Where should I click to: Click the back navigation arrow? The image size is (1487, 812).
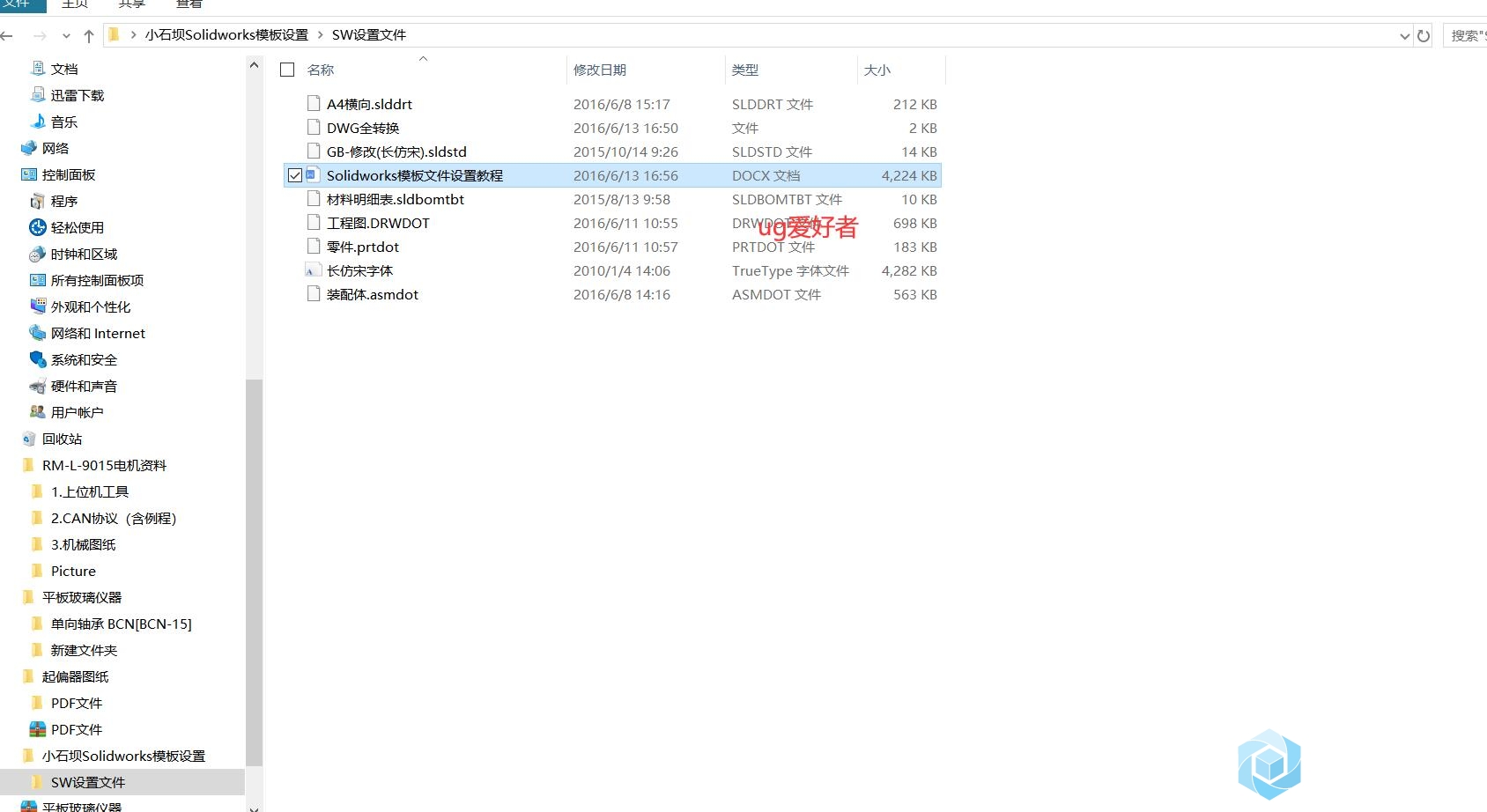click(x=8, y=36)
